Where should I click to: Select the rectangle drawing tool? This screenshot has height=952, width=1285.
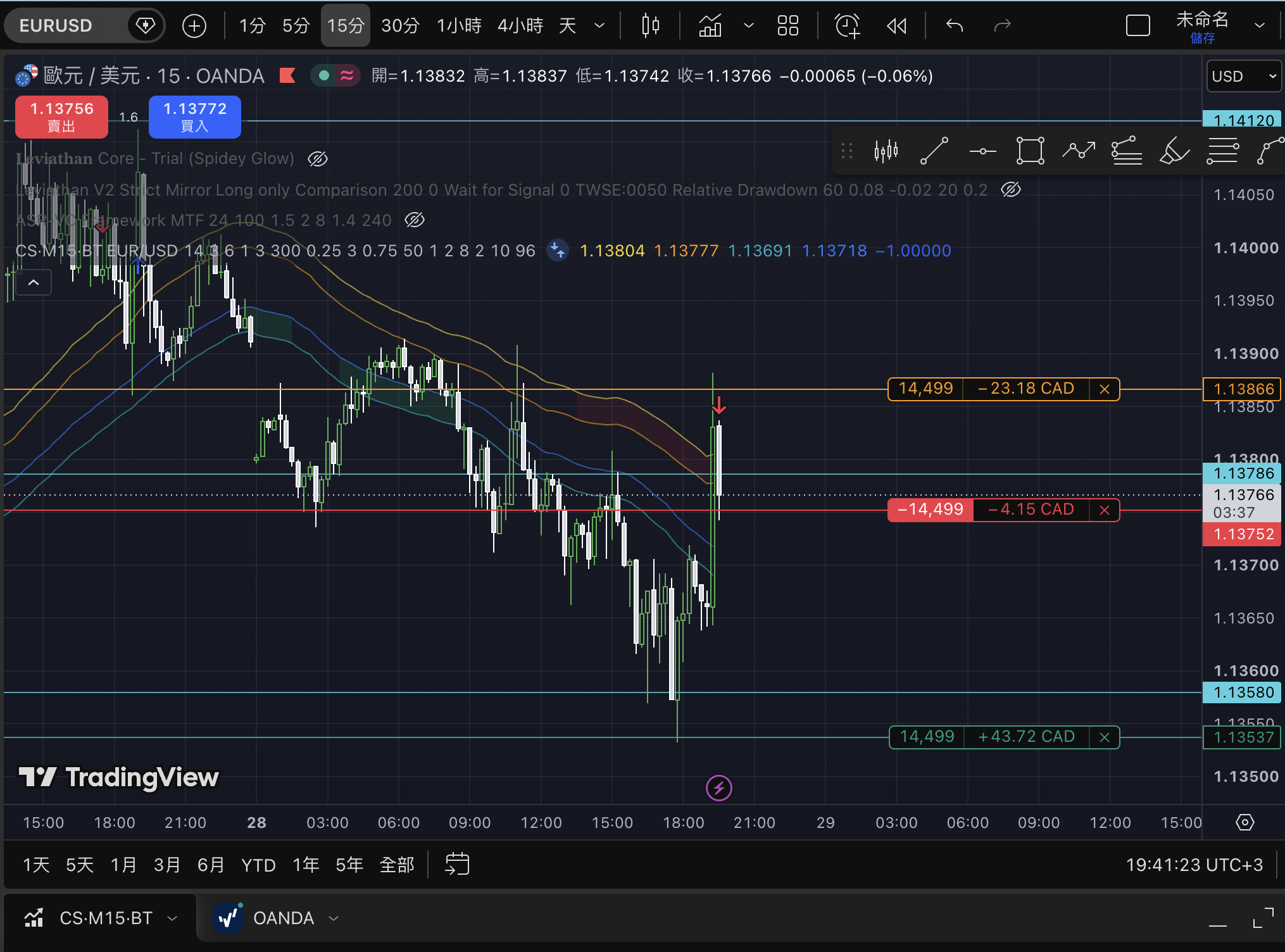(1030, 151)
